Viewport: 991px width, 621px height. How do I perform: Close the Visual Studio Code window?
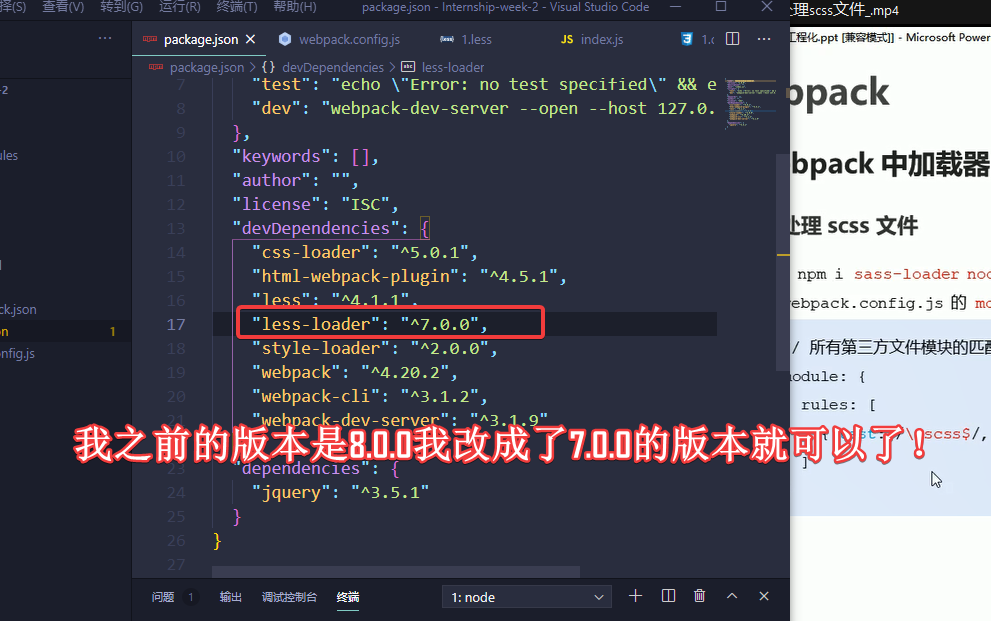(x=767, y=7)
